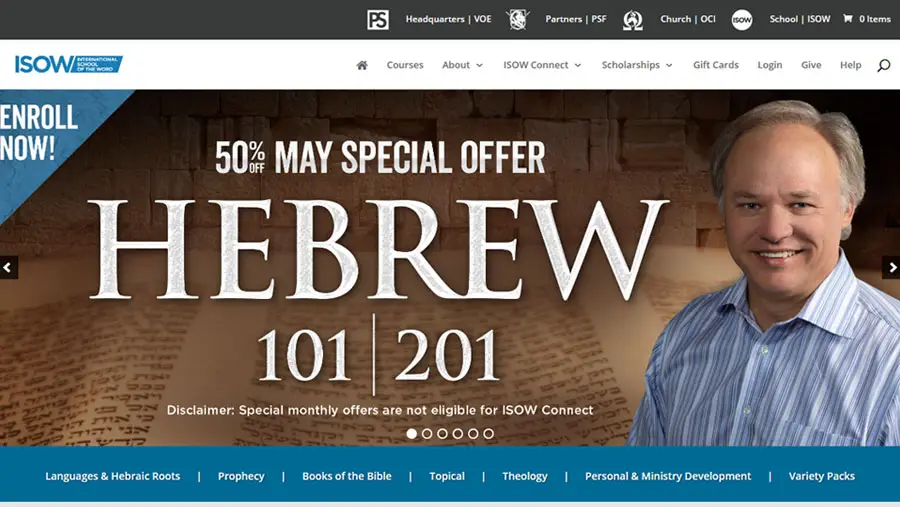The height and width of the screenshot is (507, 900).
Task: Open Languages & Hebraic Roots category
Action: click(112, 476)
